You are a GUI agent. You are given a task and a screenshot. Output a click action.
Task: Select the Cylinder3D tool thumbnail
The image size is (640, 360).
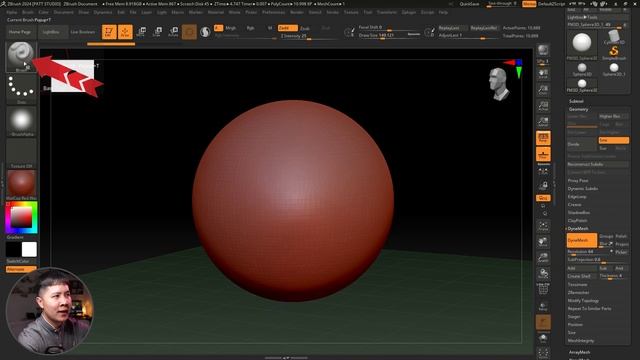coord(613,38)
